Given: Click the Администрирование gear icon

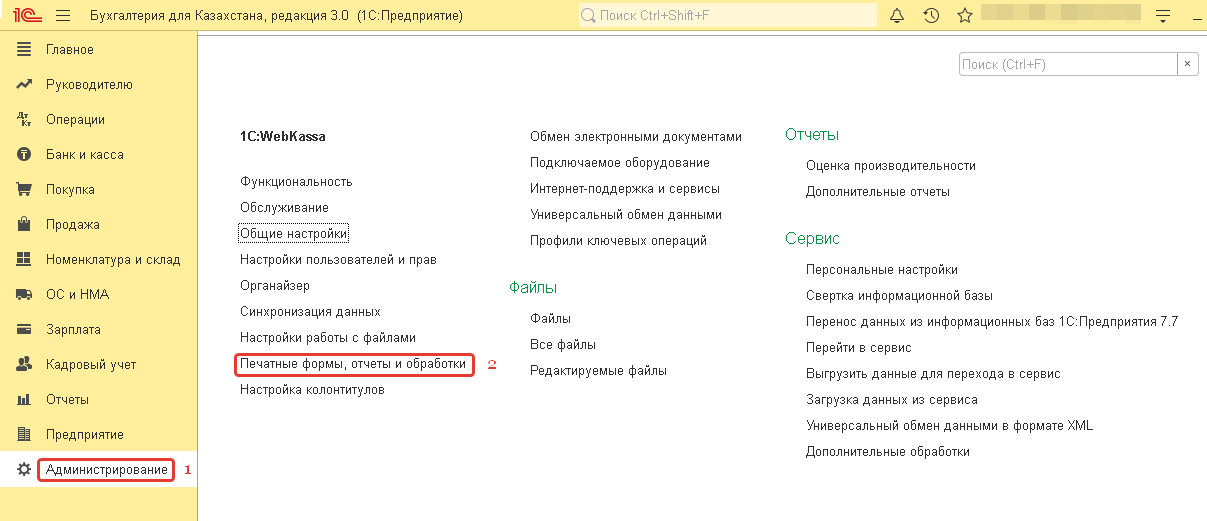Looking at the screenshot, I should coord(25,470).
